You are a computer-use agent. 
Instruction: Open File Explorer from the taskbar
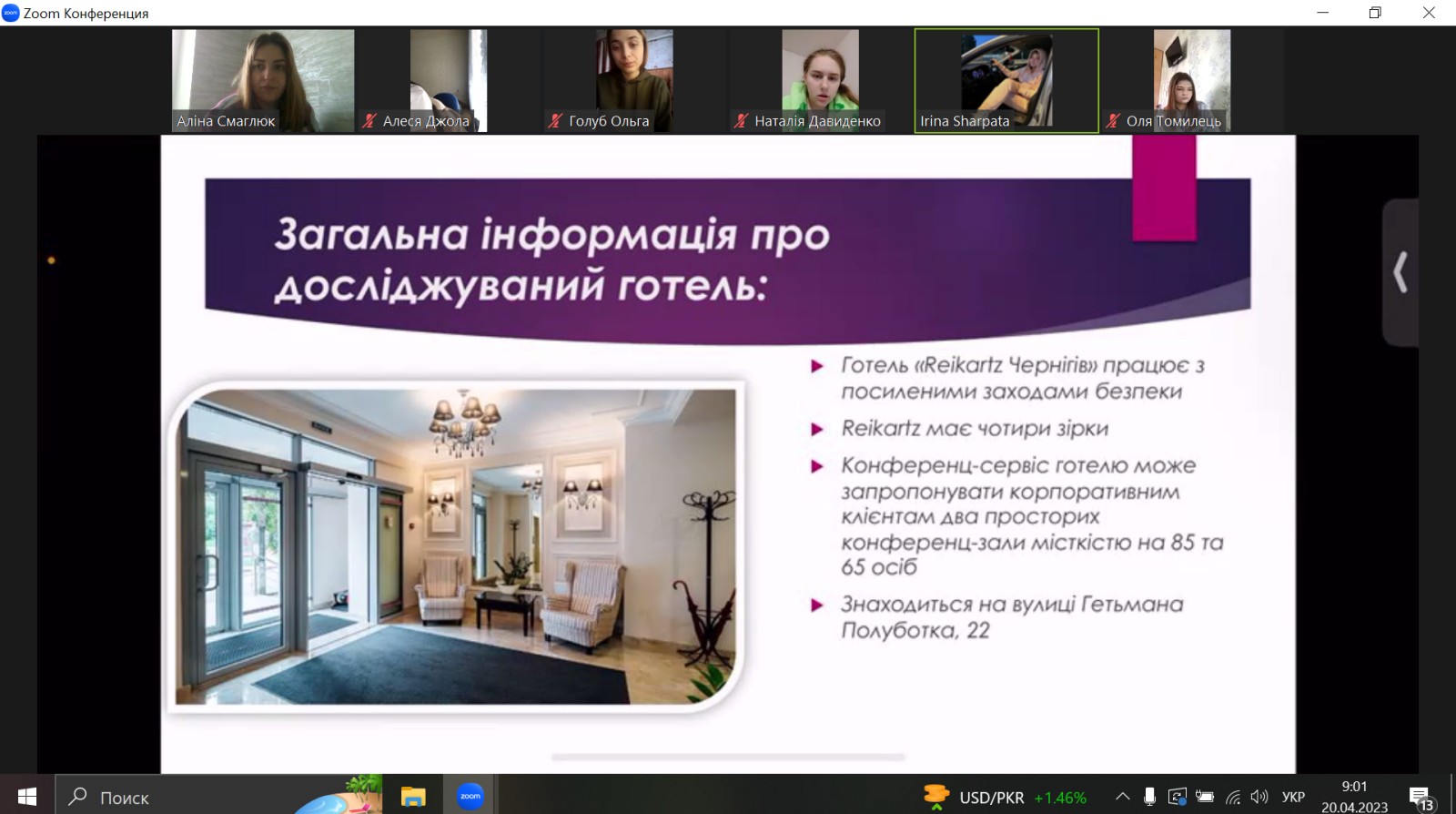413,797
